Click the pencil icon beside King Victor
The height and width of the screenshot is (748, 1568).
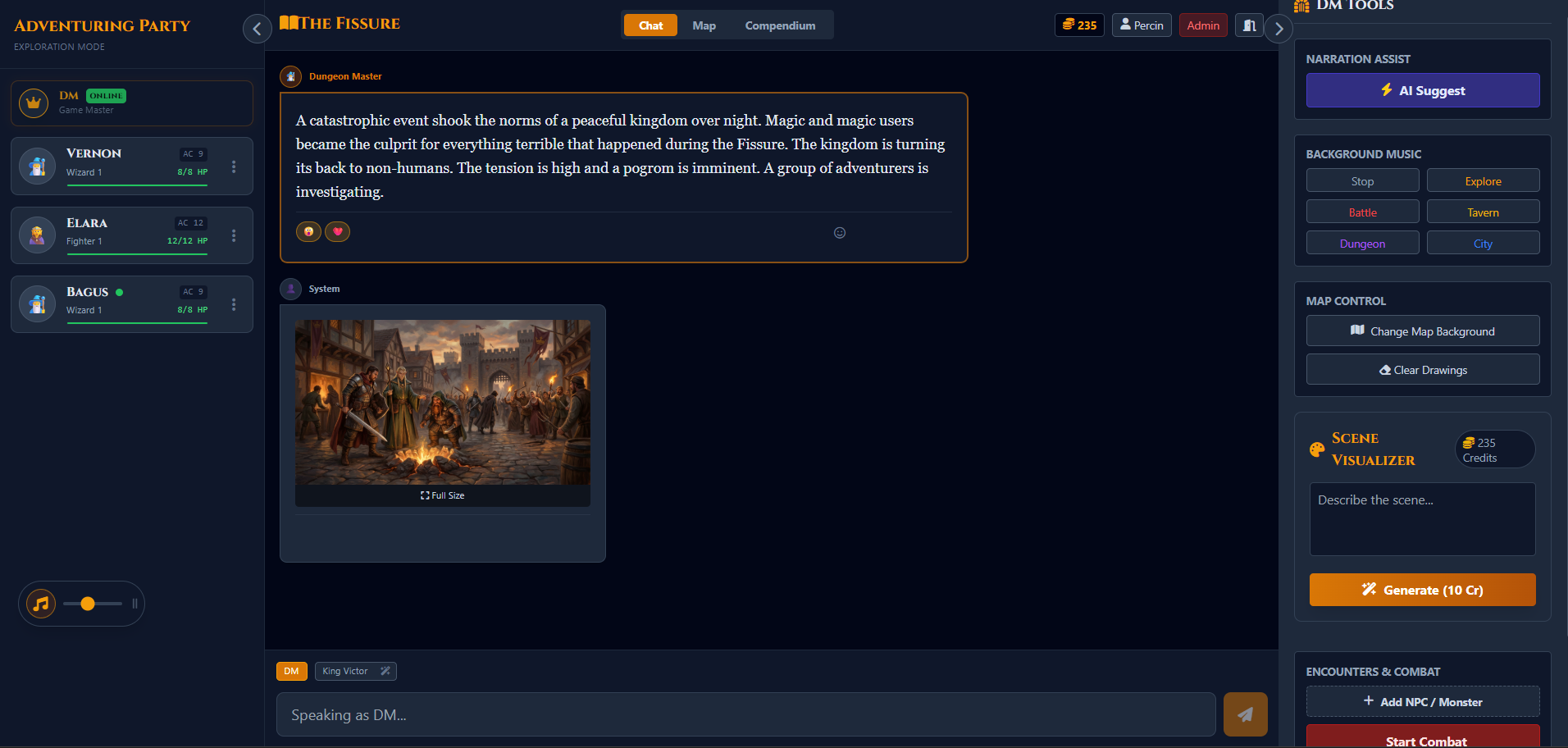click(385, 671)
